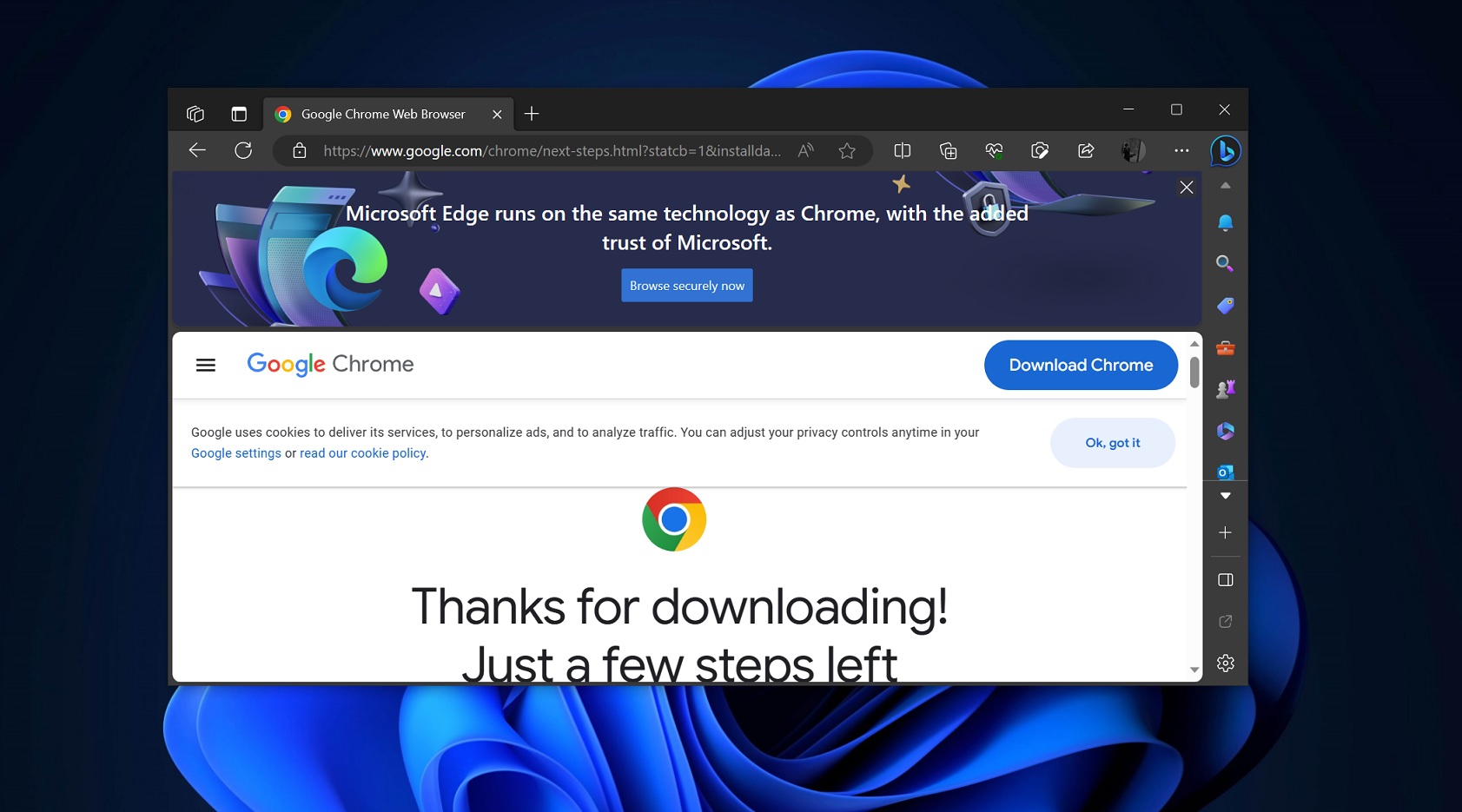This screenshot has width=1462, height=812.
Task: Open the Shopping sidebar icon
Action: pyautogui.click(x=1225, y=306)
